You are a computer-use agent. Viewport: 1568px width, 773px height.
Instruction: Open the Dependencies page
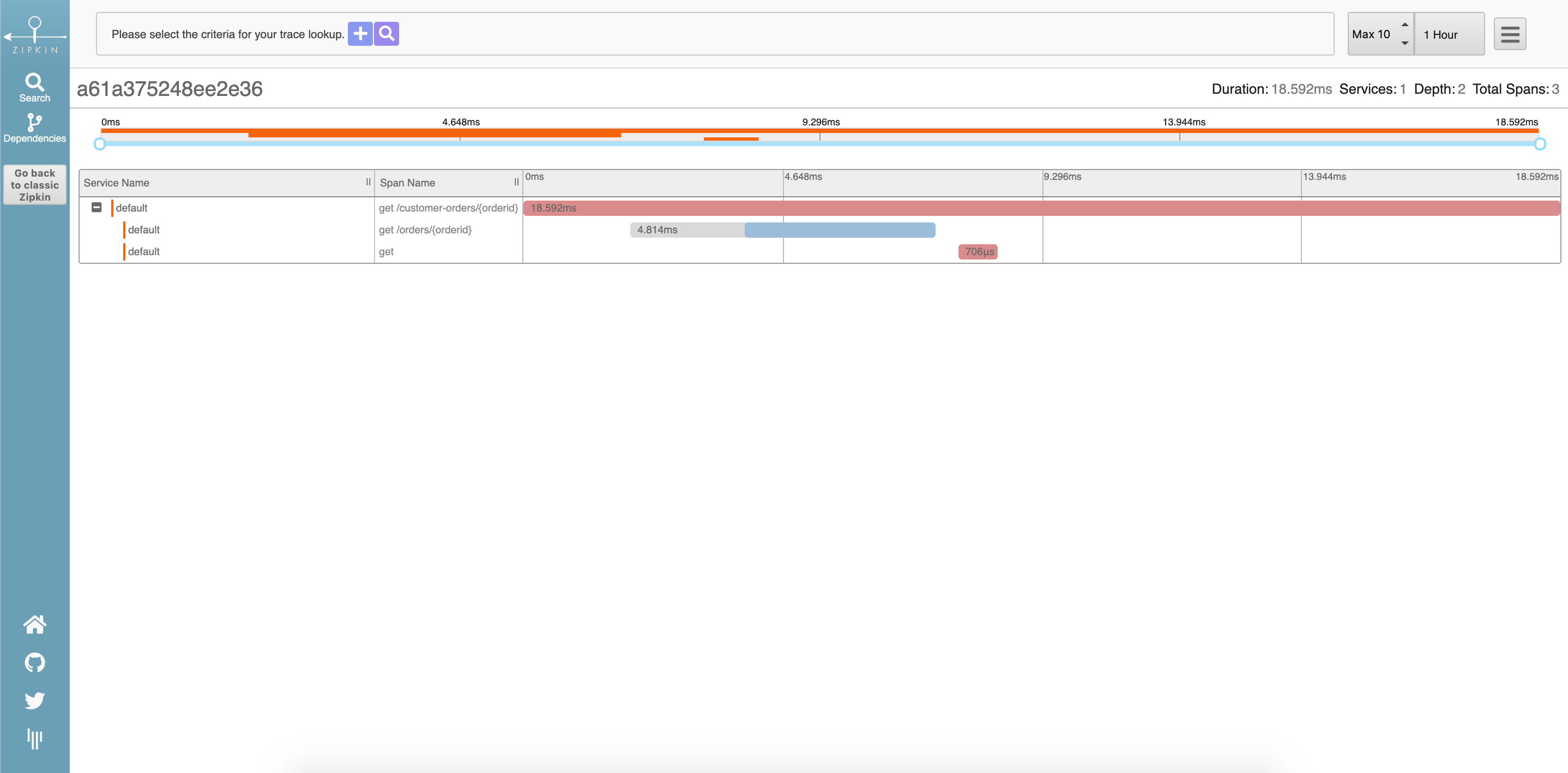click(35, 128)
